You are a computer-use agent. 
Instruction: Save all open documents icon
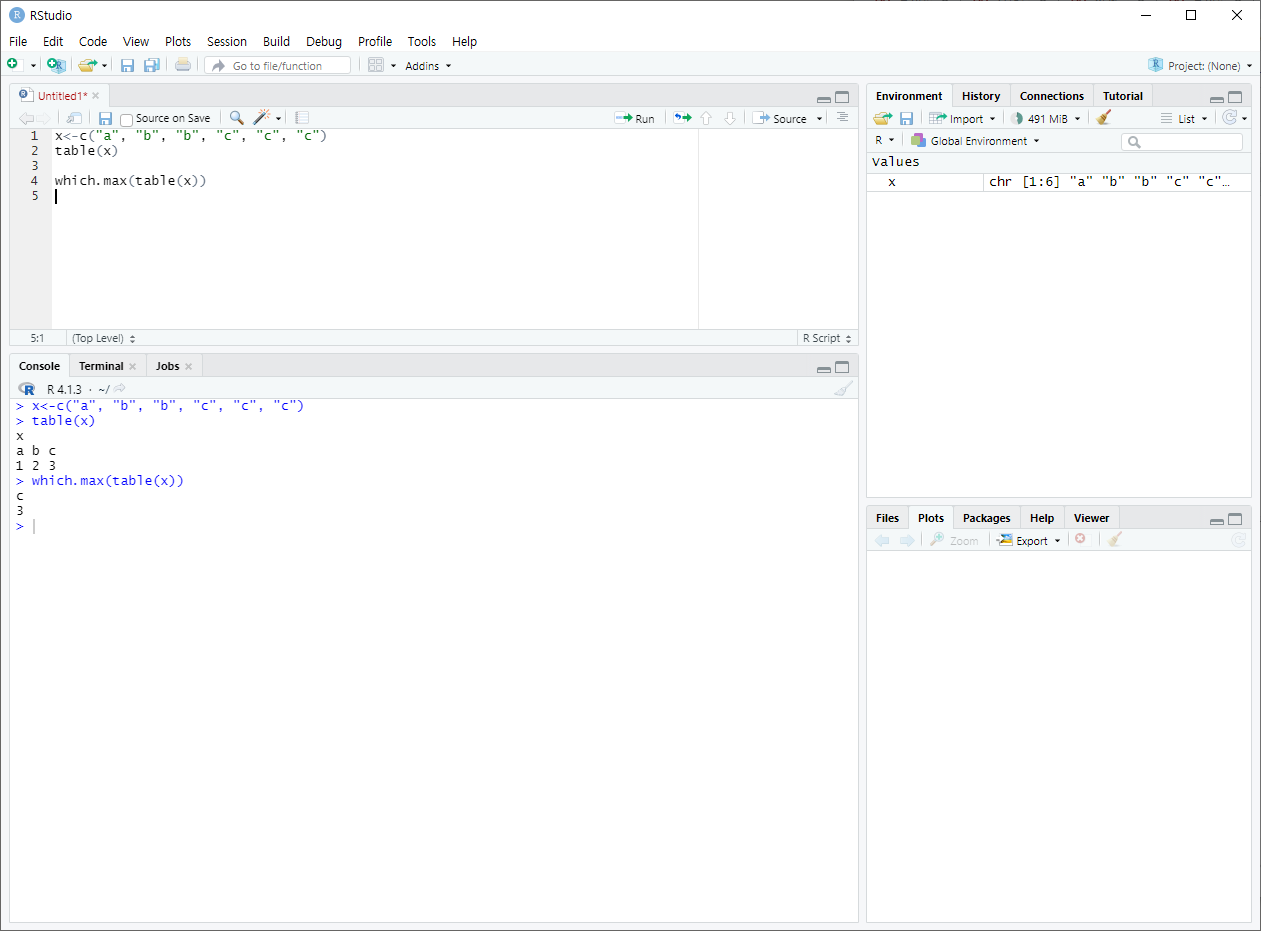(x=151, y=65)
